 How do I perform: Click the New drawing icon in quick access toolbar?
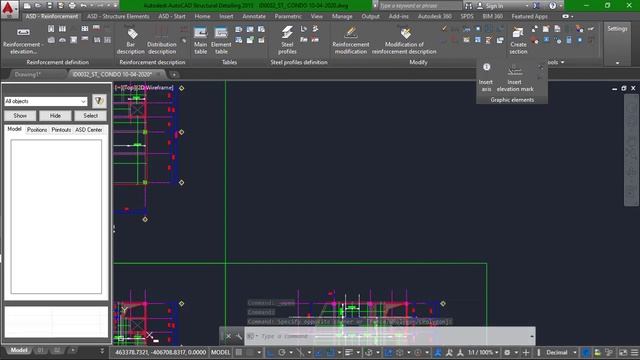coord(27,6)
